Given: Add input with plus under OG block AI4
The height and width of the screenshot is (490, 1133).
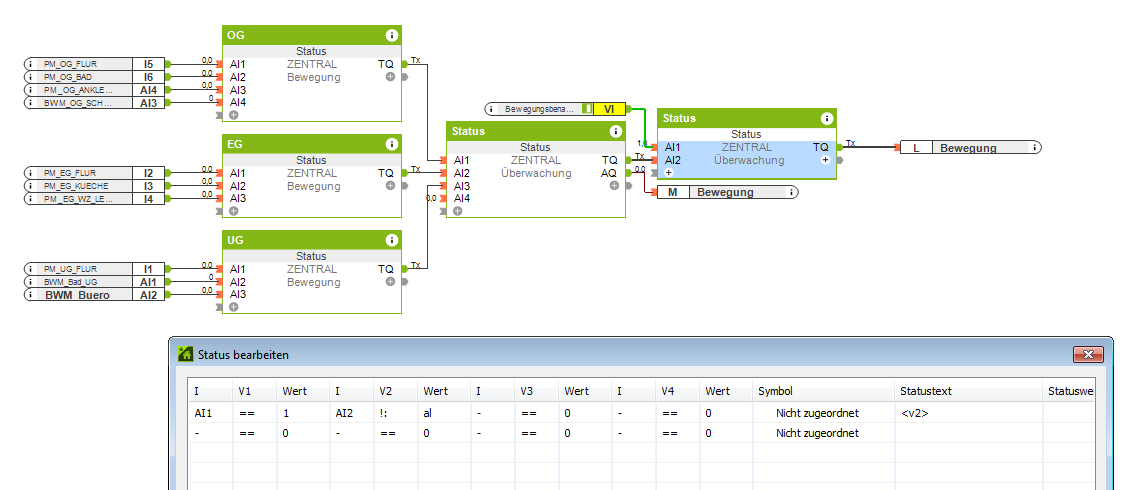Looking at the screenshot, I should [x=233, y=115].
